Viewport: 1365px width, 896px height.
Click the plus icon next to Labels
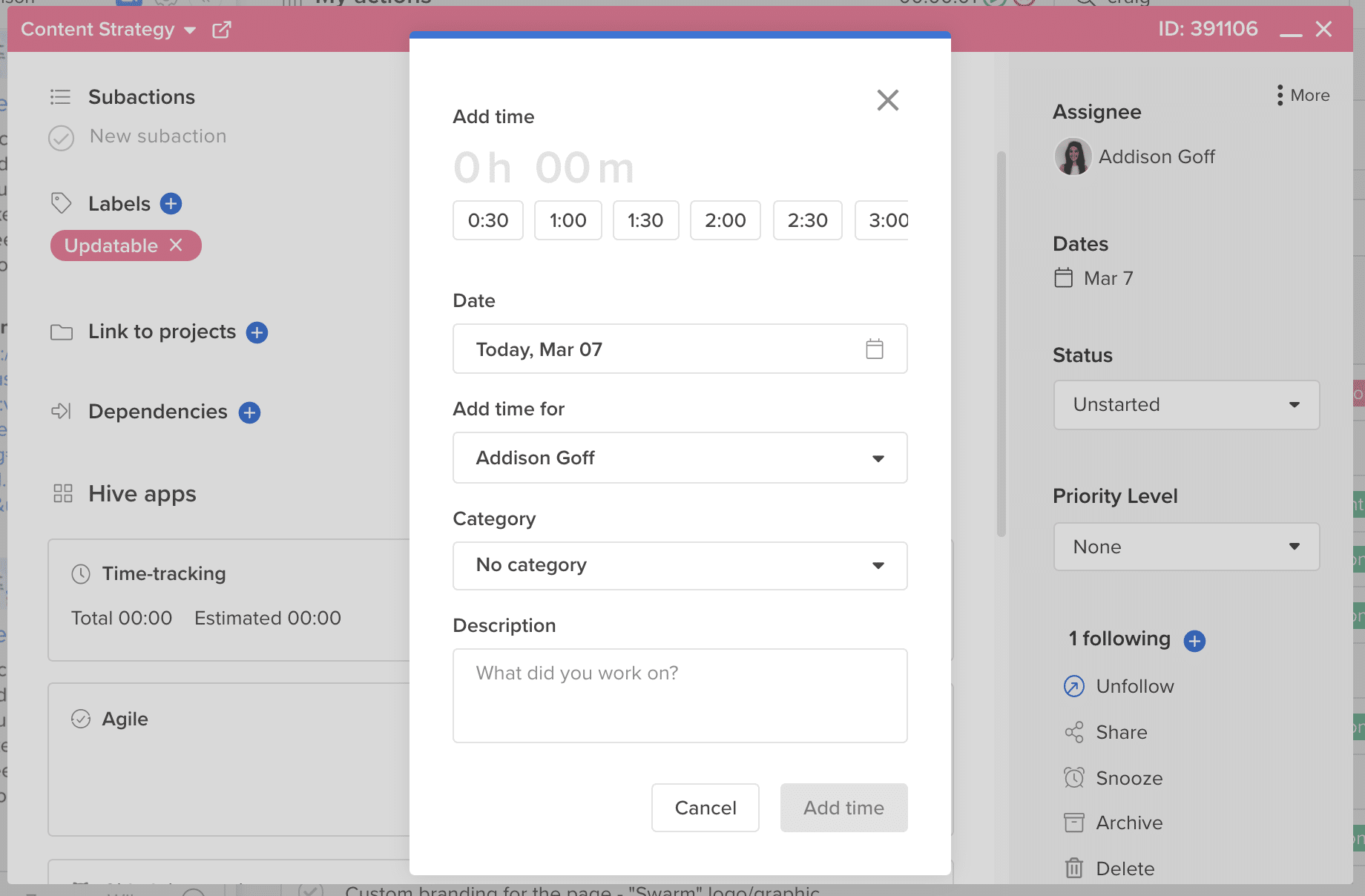pos(171,202)
